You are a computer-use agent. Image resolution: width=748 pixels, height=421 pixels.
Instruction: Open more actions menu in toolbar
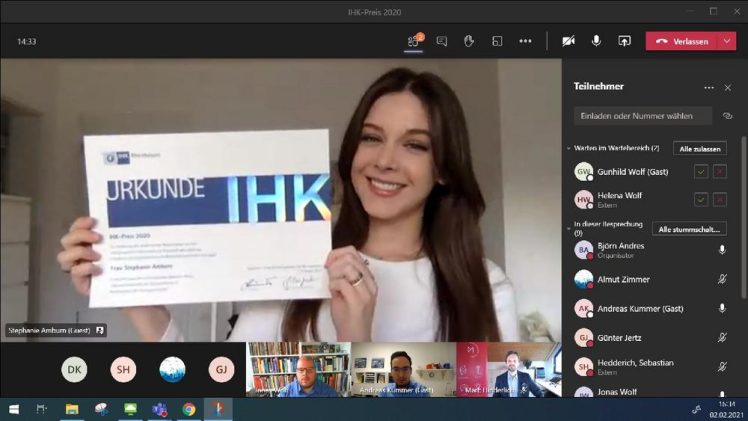pos(525,41)
